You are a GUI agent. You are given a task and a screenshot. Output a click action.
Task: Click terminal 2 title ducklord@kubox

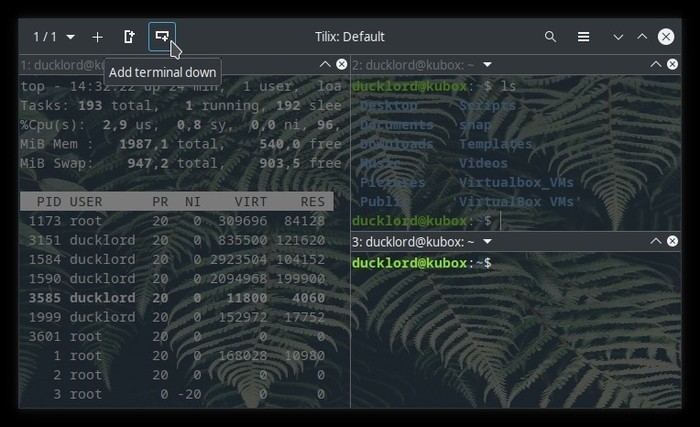coord(413,65)
